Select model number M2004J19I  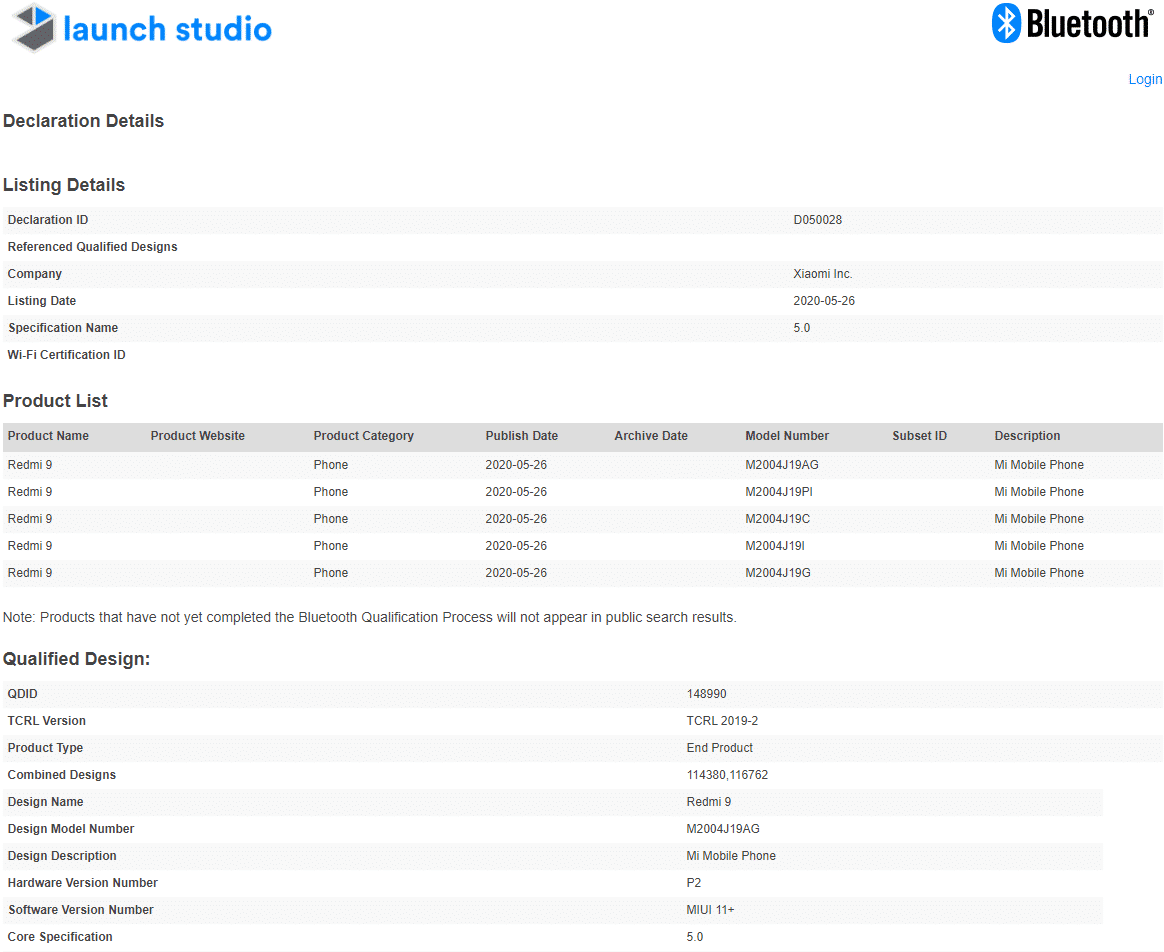click(775, 546)
